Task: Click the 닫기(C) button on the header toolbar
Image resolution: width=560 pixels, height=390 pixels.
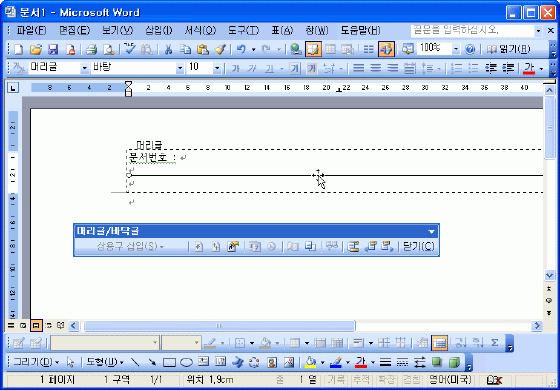Action: 419,247
